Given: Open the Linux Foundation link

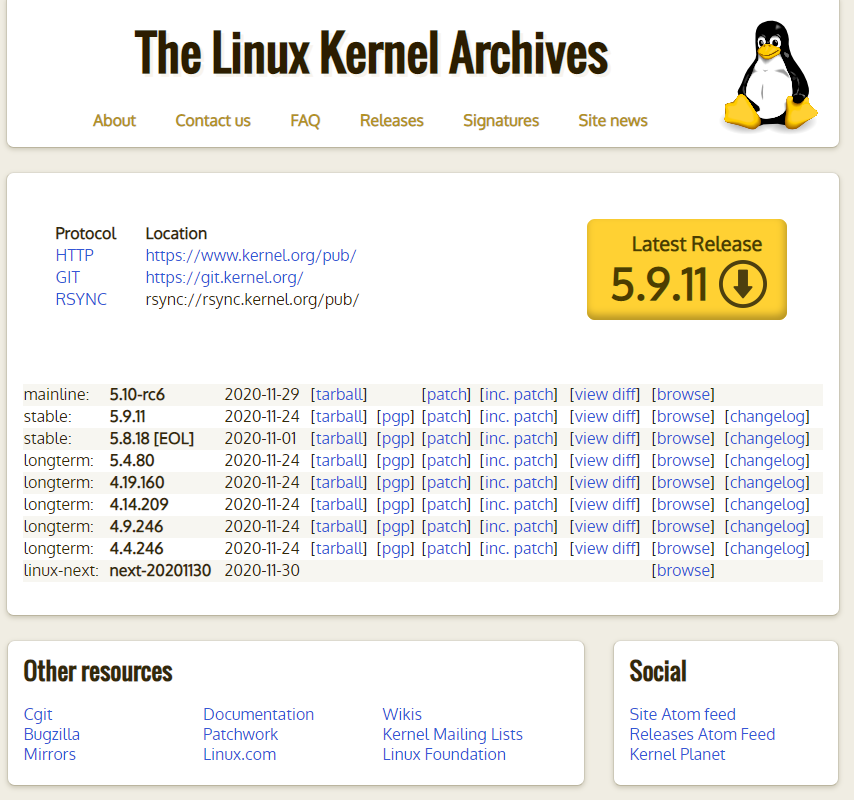Looking at the screenshot, I should click(x=444, y=754).
